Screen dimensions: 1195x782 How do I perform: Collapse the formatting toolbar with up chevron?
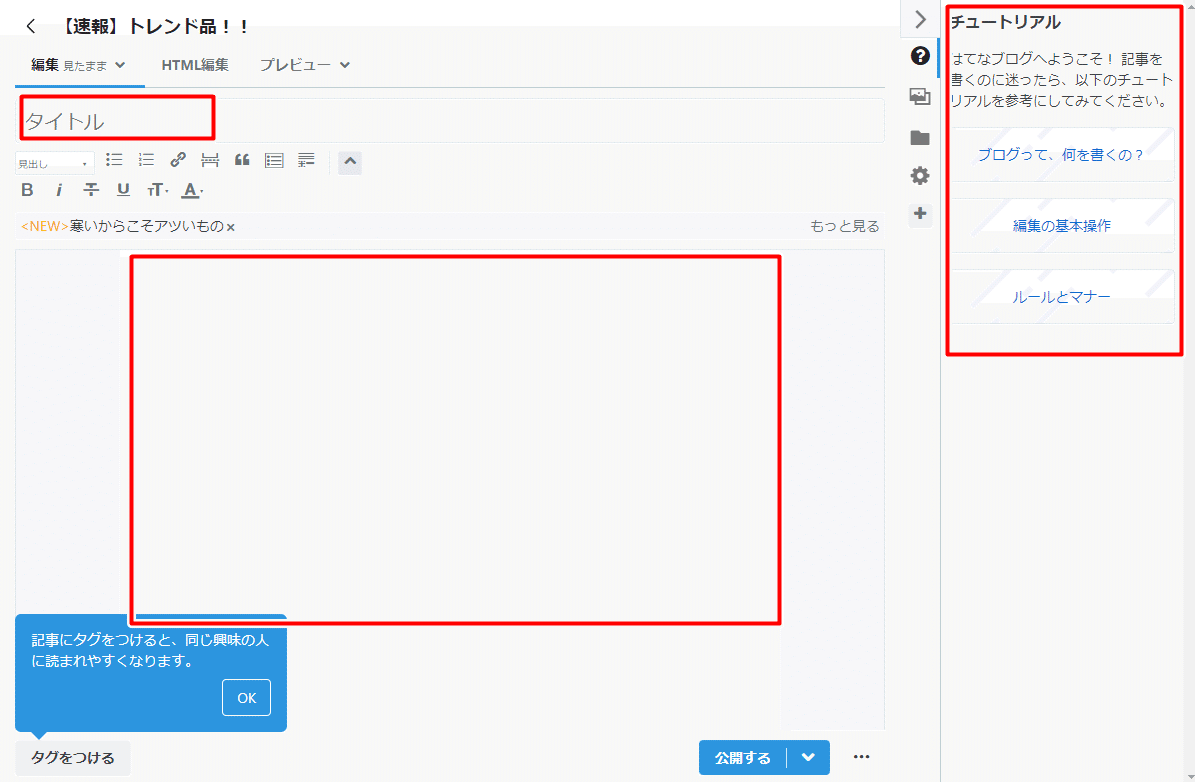[350, 162]
